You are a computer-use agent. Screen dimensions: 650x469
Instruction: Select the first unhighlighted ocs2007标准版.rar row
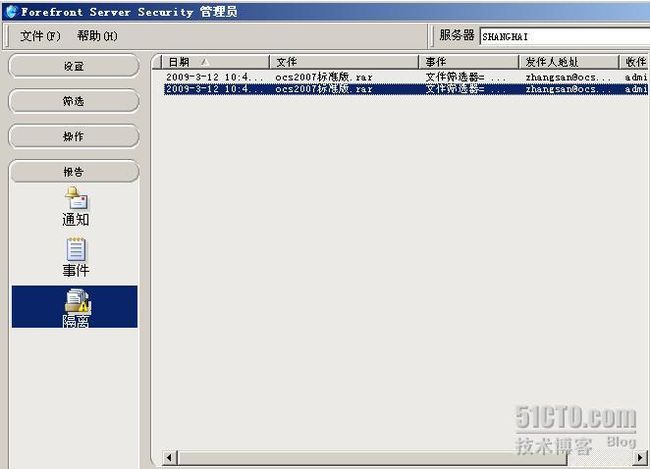pos(406,77)
